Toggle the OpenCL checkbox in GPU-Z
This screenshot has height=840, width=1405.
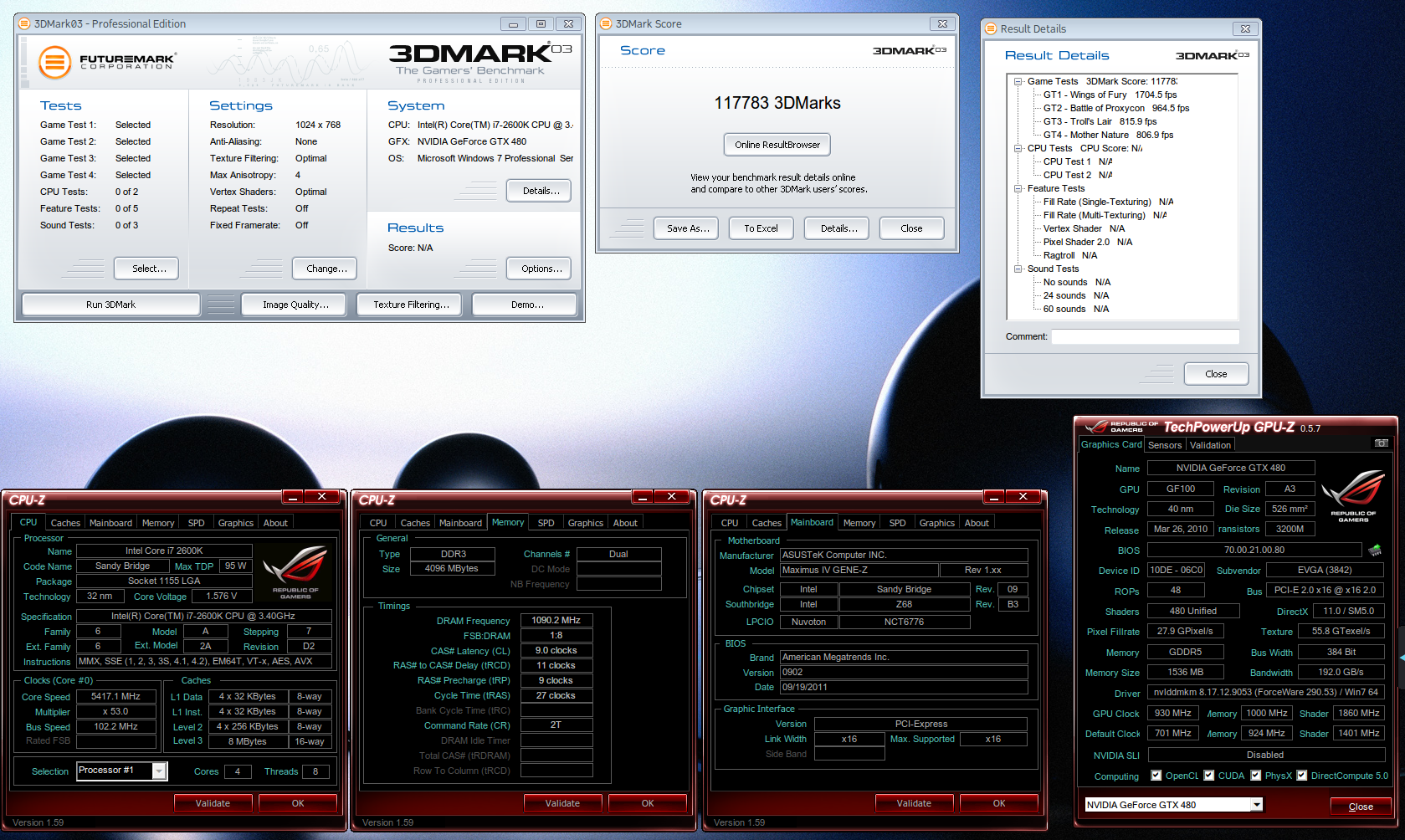[1156, 776]
